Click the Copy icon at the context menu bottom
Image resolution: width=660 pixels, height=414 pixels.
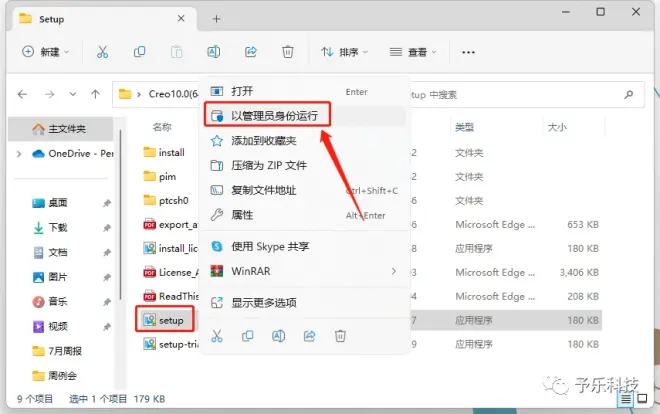coord(248,336)
